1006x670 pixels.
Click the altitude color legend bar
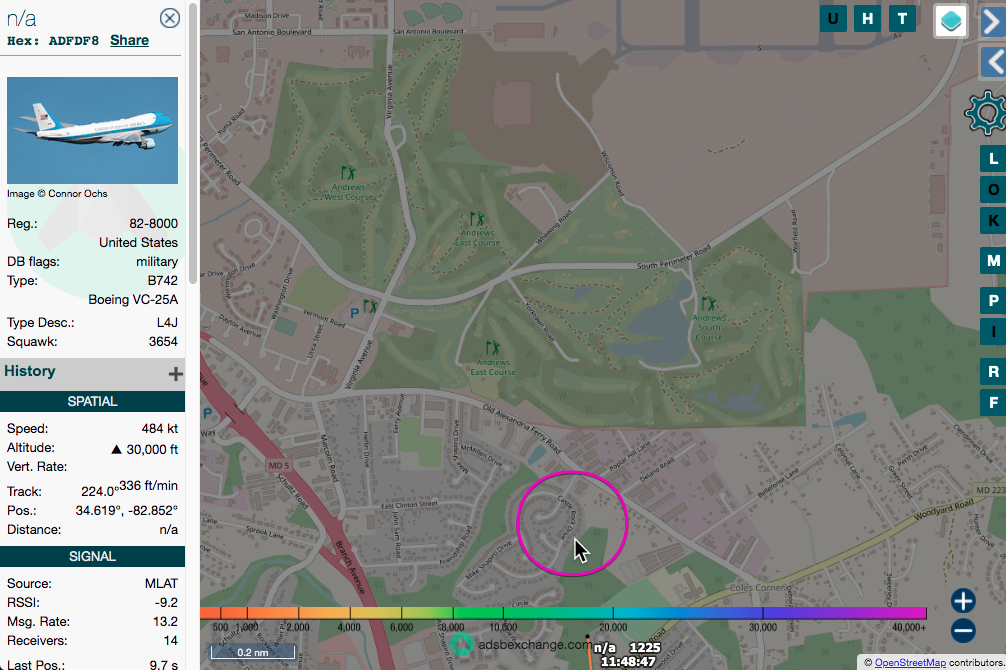(563, 613)
